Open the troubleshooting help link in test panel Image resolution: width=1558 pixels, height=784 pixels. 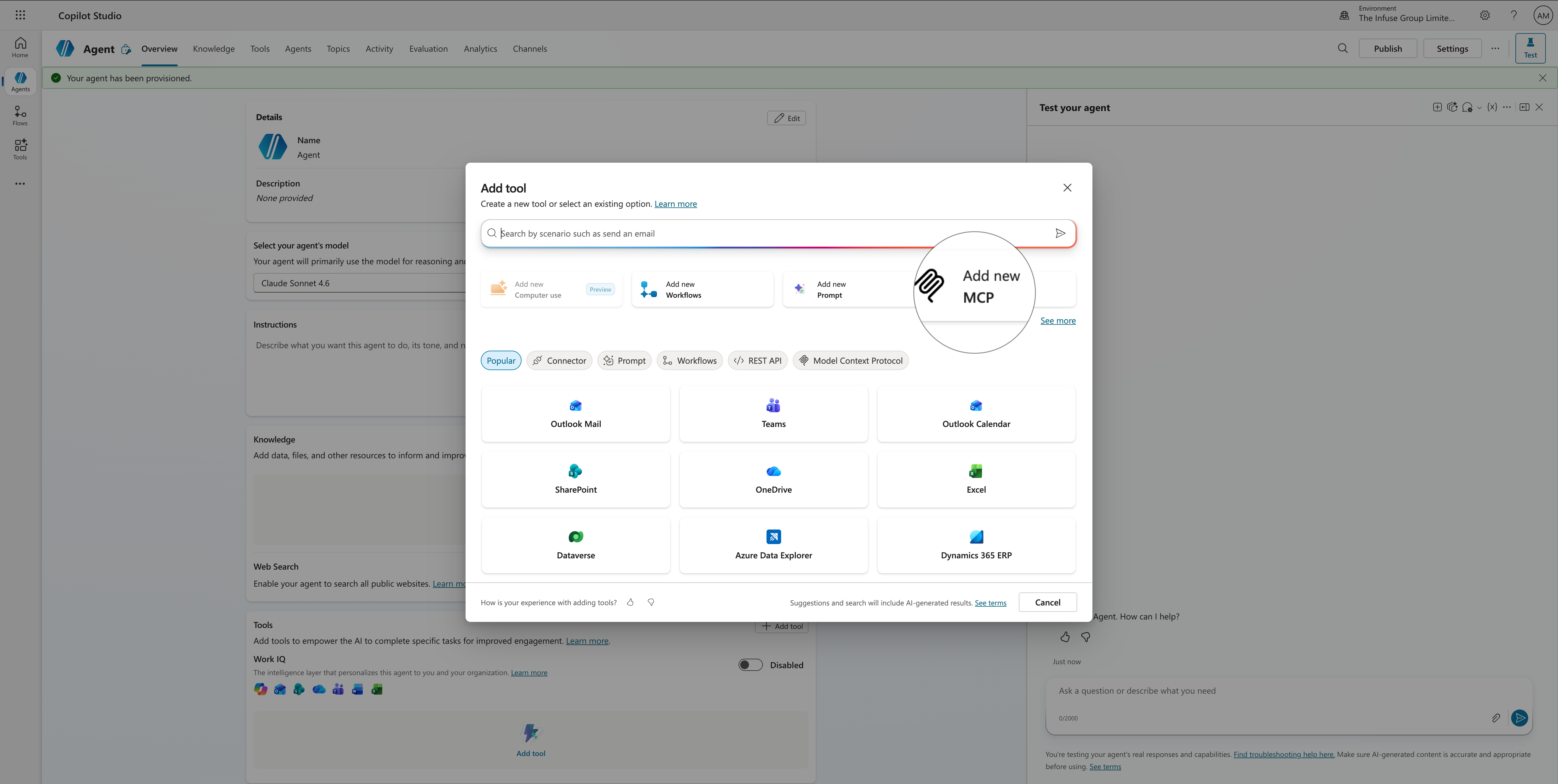click(1284, 755)
